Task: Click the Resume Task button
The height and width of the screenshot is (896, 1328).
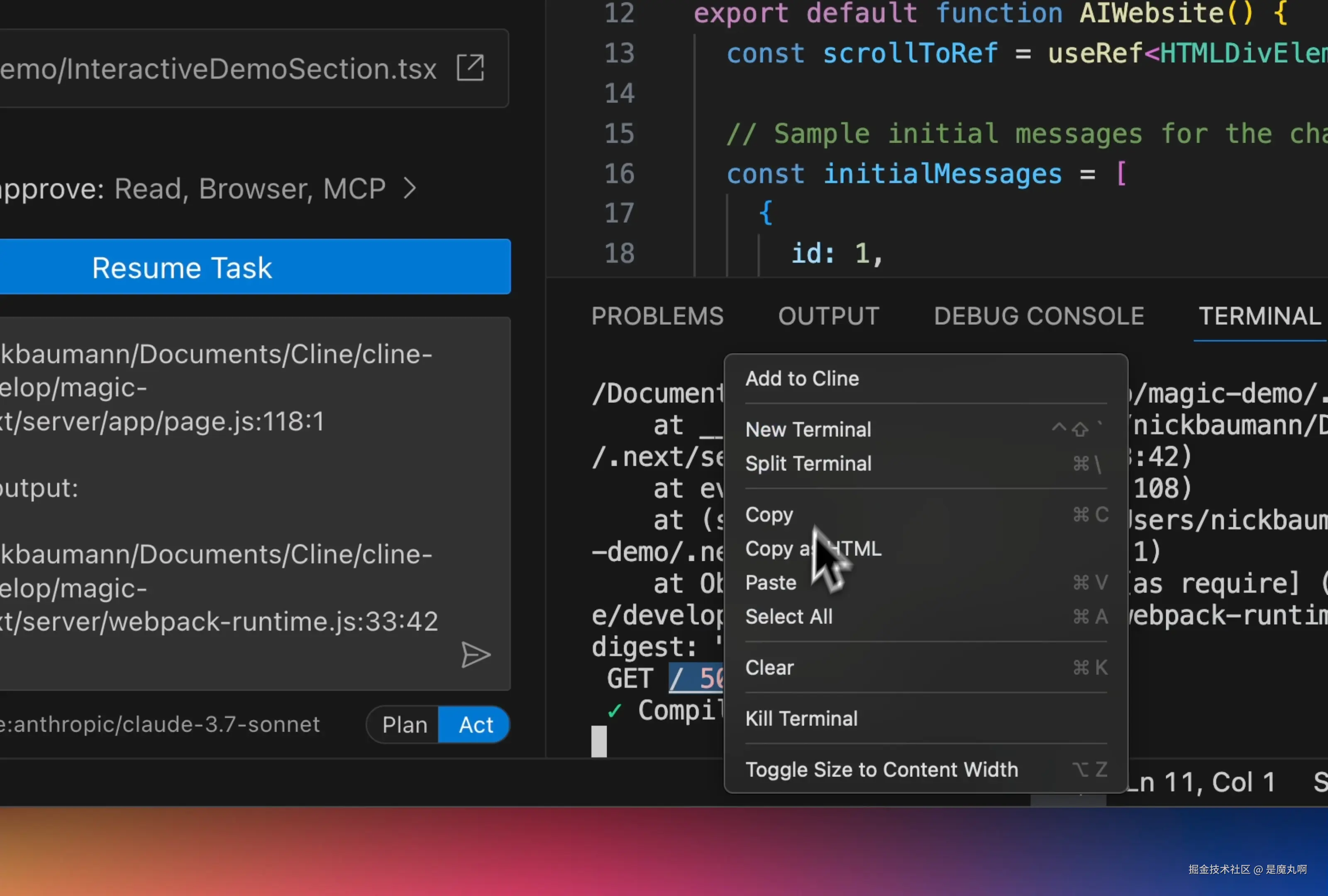Action: [x=254, y=267]
